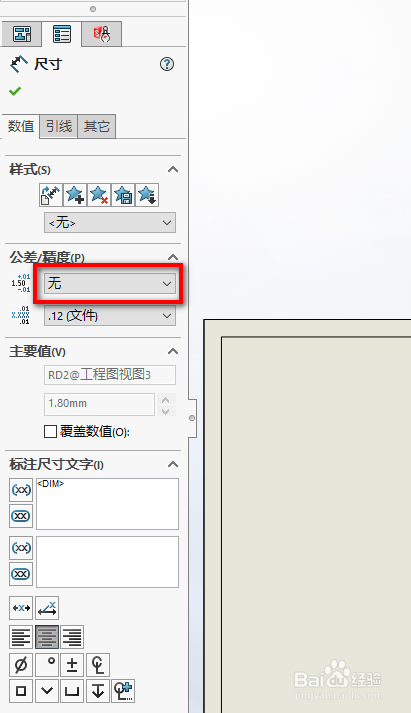Click the add parentheses button
This screenshot has width=411, height=713.
click(21, 490)
